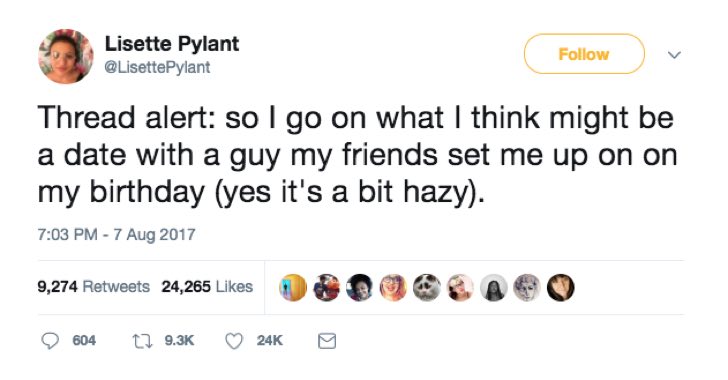
Task: Open the 7:03 PM - 7 Aug 2017 timestamp
Action: (x=117, y=234)
